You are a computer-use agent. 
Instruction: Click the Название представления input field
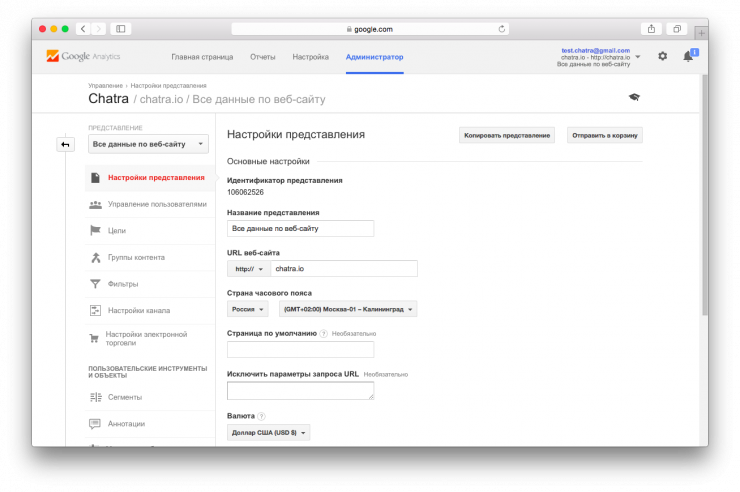click(300, 229)
